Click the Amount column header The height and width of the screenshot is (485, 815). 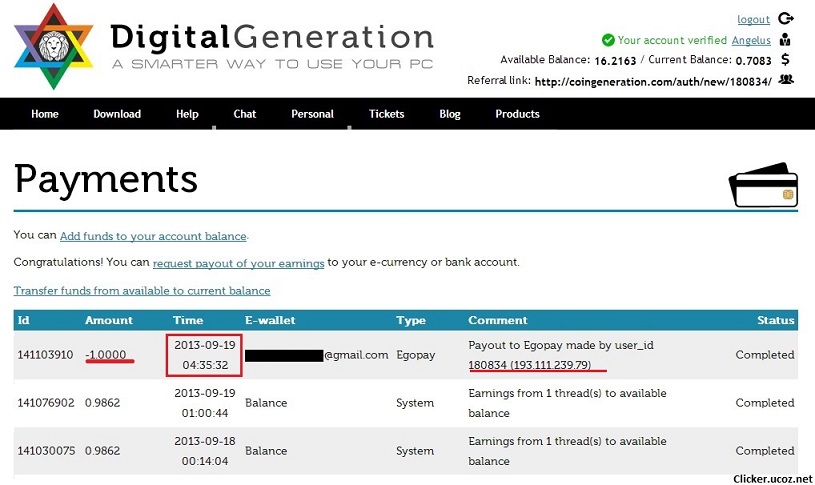click(109, 320)
